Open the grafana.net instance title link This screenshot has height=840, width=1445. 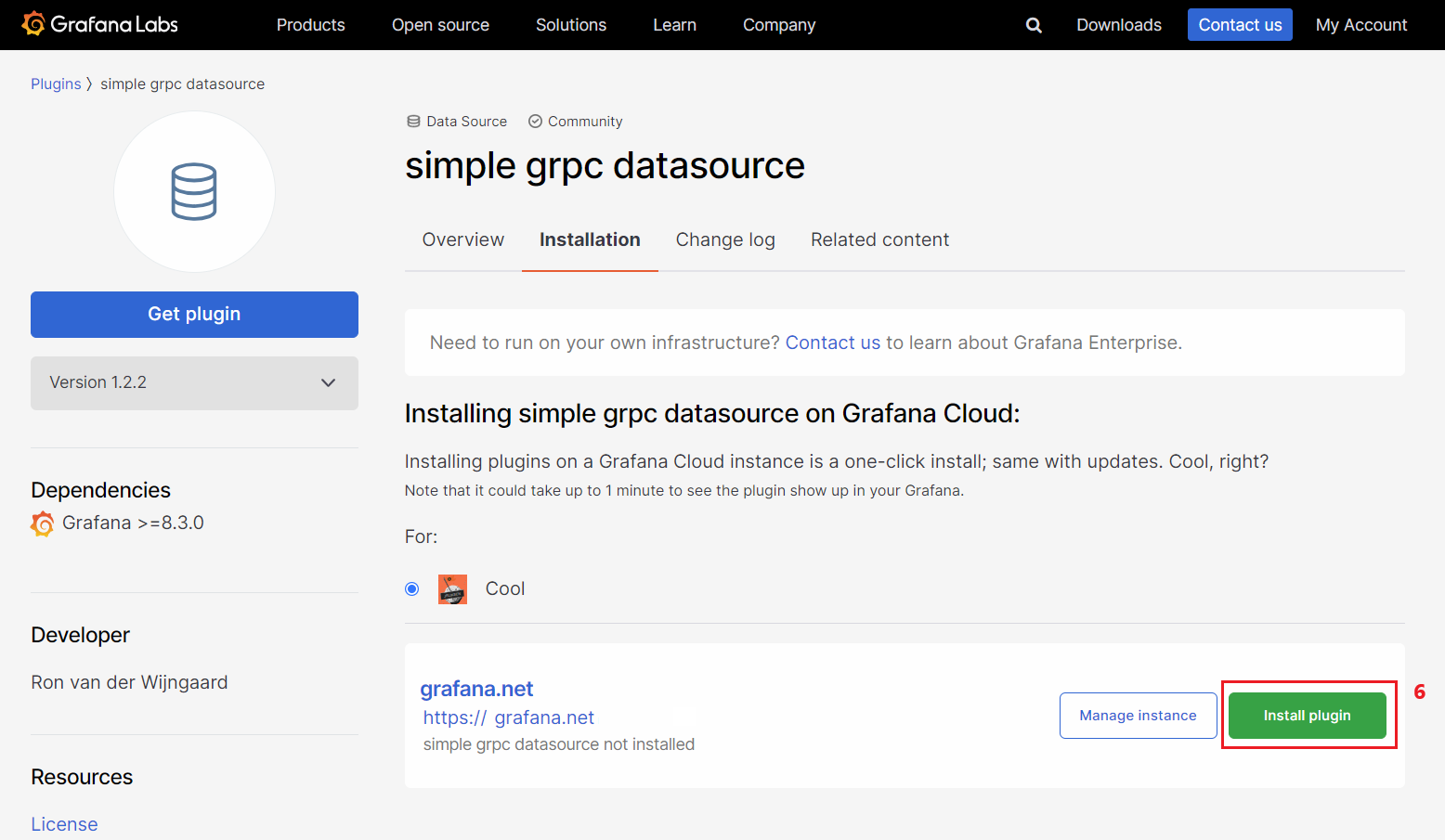point(476,689)
